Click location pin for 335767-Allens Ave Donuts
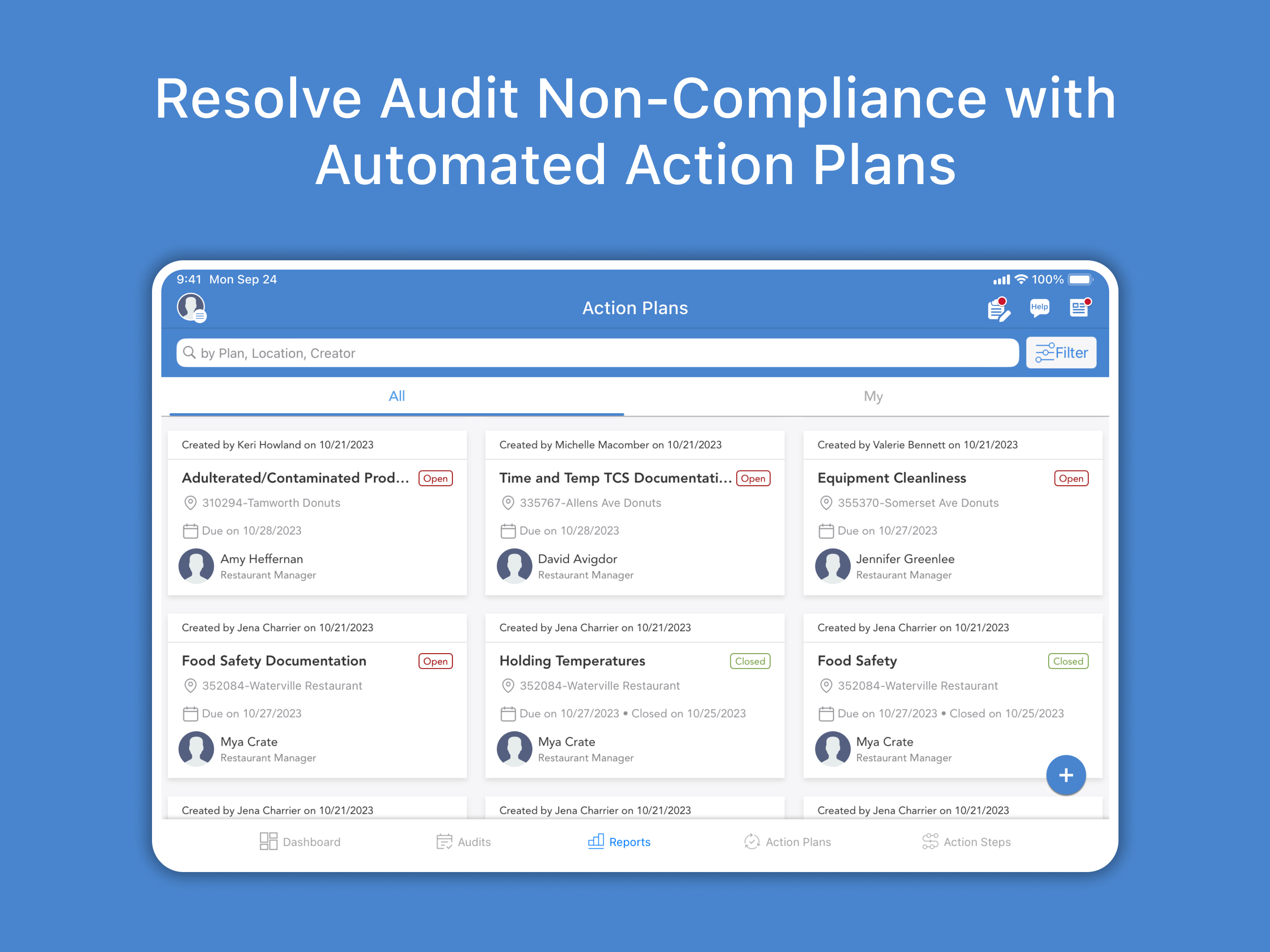This screenshot has width=1270, height=952. pos(508,503)
